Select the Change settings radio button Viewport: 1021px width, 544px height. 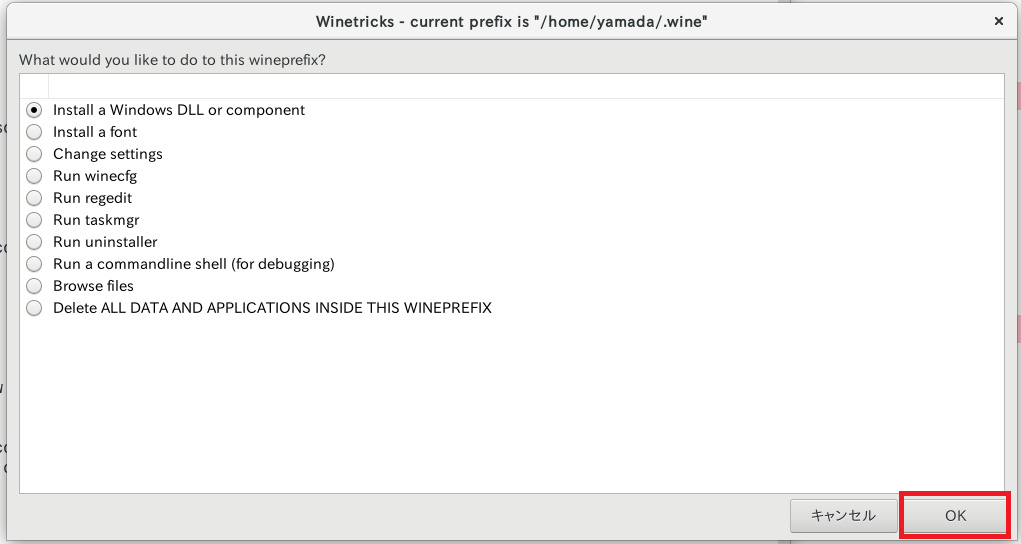tap(34, 154)
